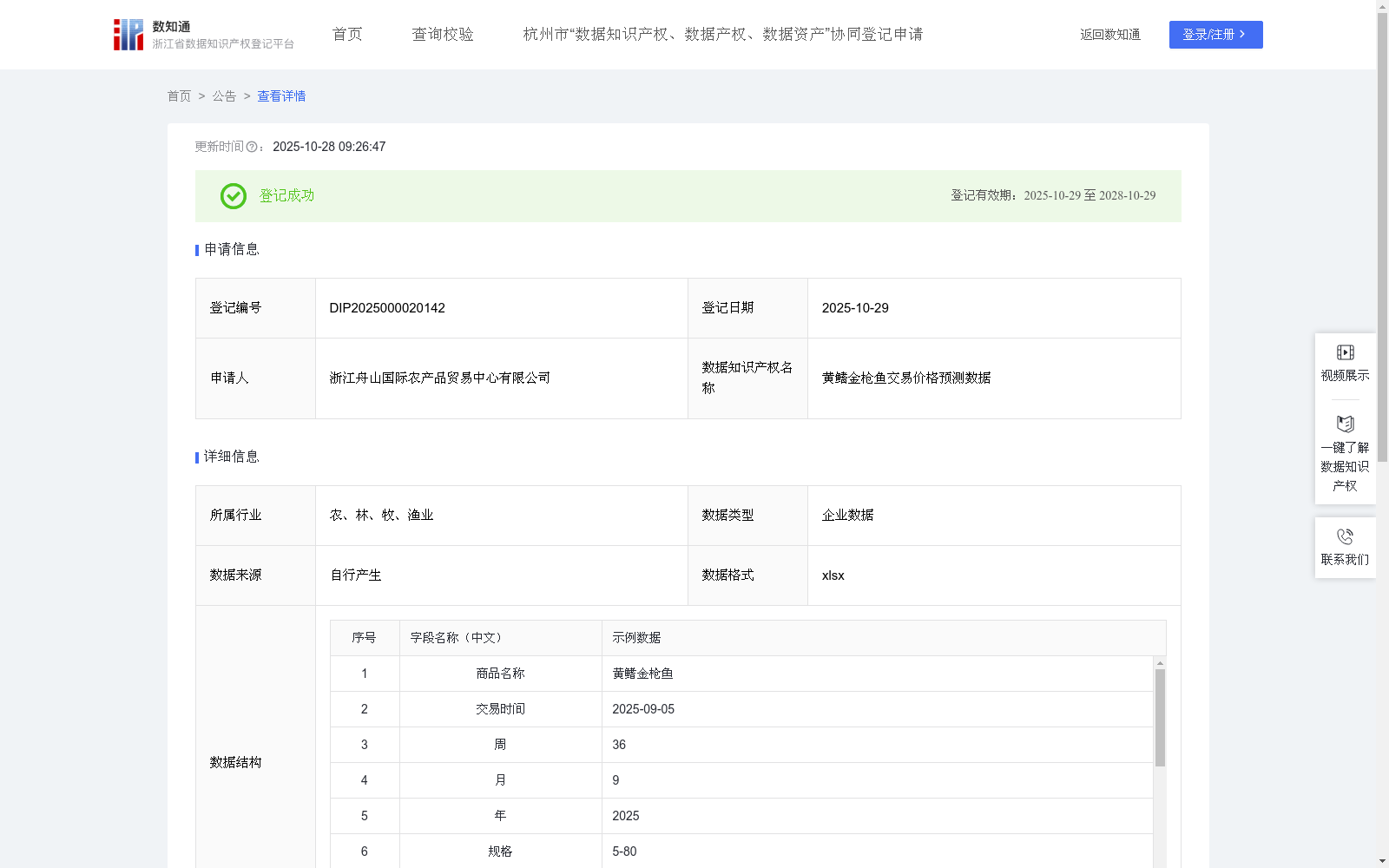This screenshot has width=1389, height=868.
Task: Click 返回数知通 link
Action: click(1110, 35)
